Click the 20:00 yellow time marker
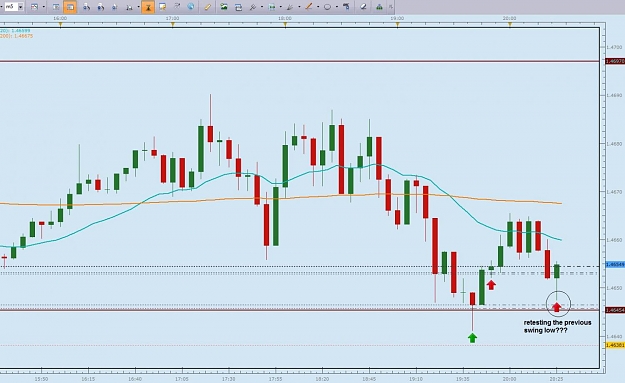The image size is (625, 383). (x=509, y=24)
